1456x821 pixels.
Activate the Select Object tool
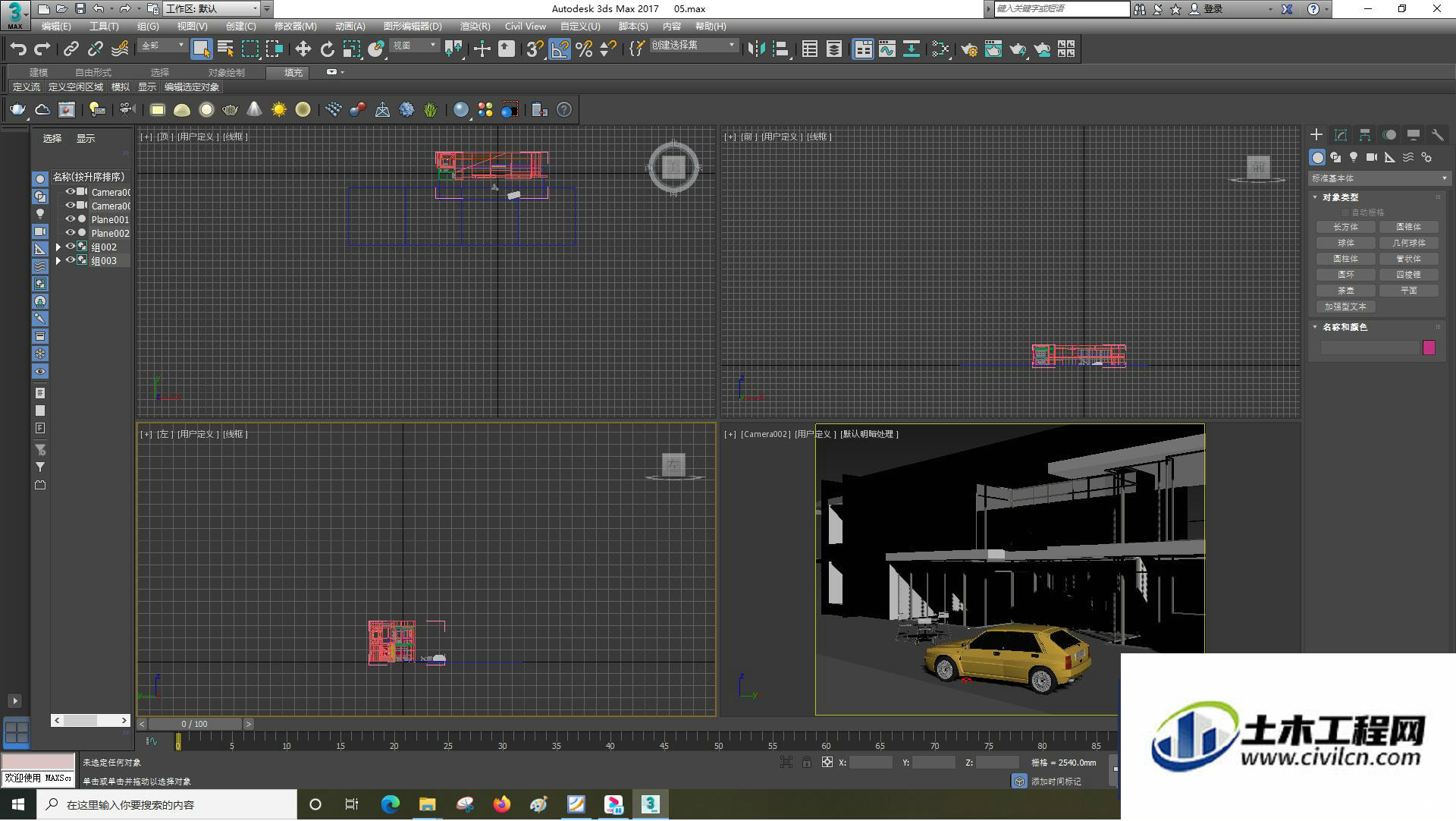[201, 49]
